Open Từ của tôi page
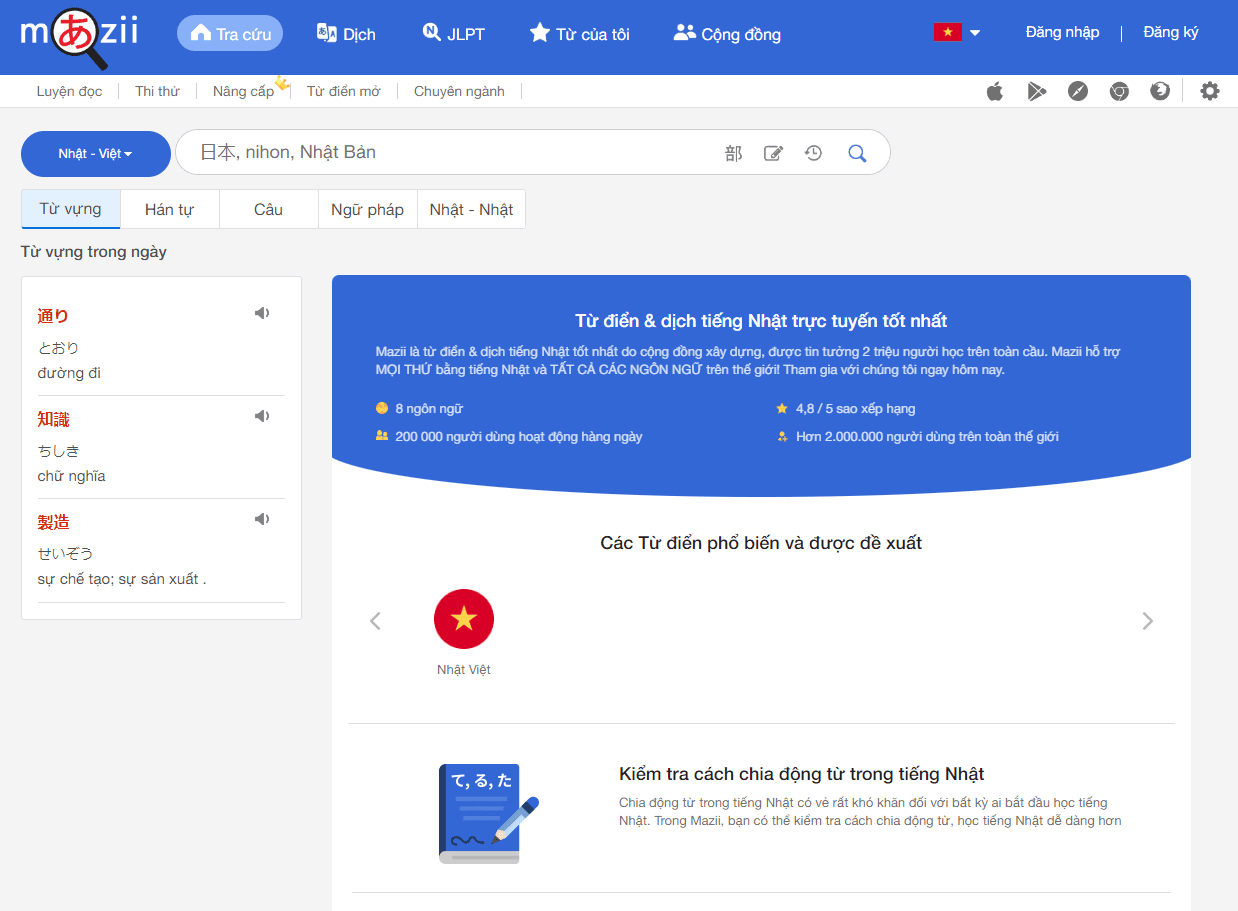This screenshot has width=1238, height=911. tap(580, 33)
